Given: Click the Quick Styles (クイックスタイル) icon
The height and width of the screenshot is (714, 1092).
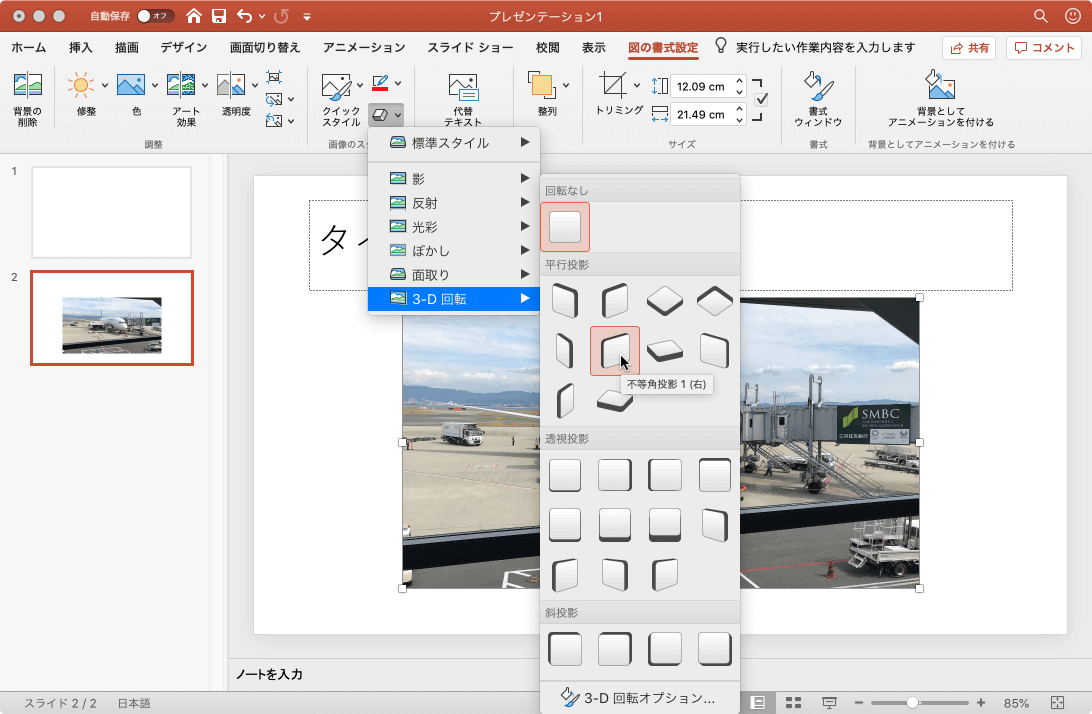Looking at the screenshot, I should [336, 88].
